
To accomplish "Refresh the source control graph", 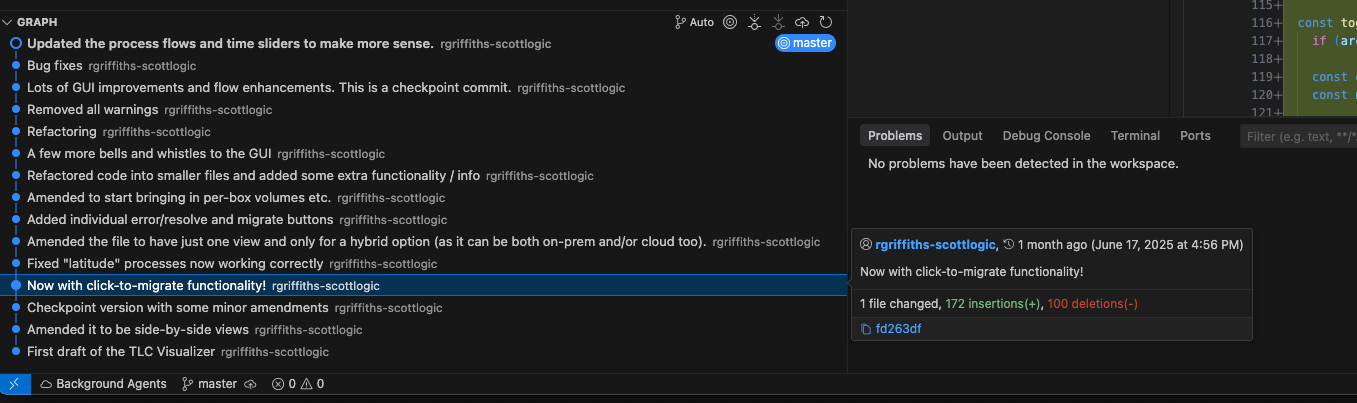I will (x=826, y=22).
